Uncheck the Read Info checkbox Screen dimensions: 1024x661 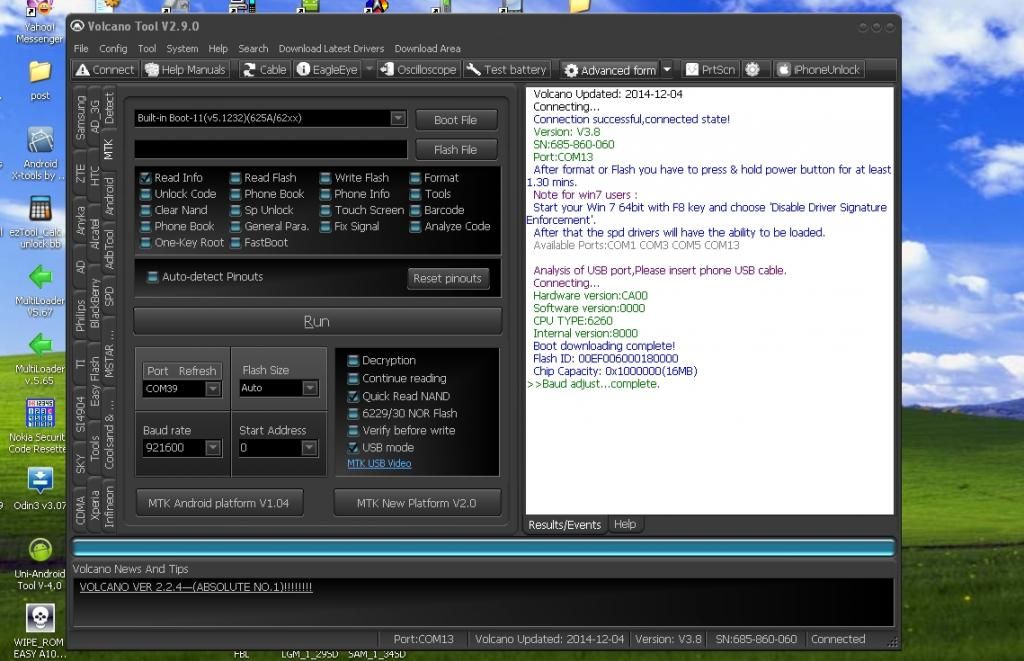(146, 178)
